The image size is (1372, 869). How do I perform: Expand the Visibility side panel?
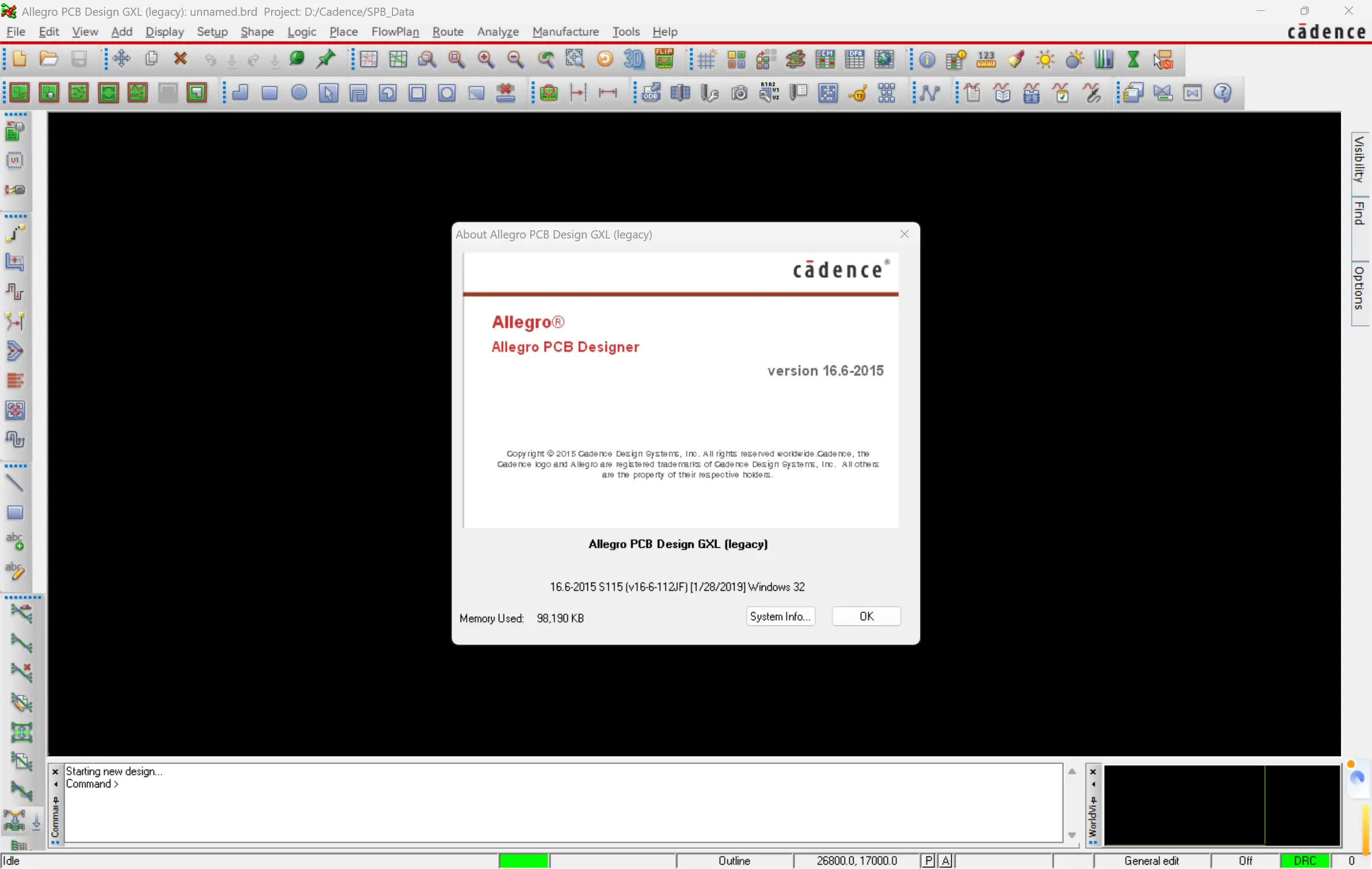coord(1359,160)
